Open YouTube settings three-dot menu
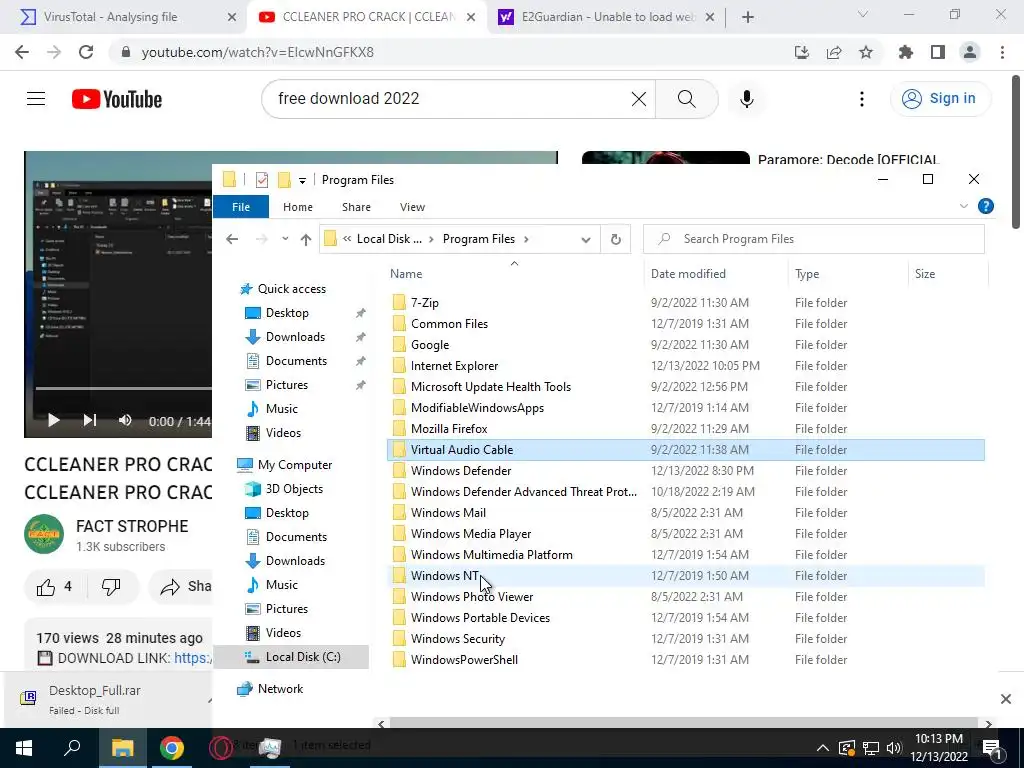 861,99
